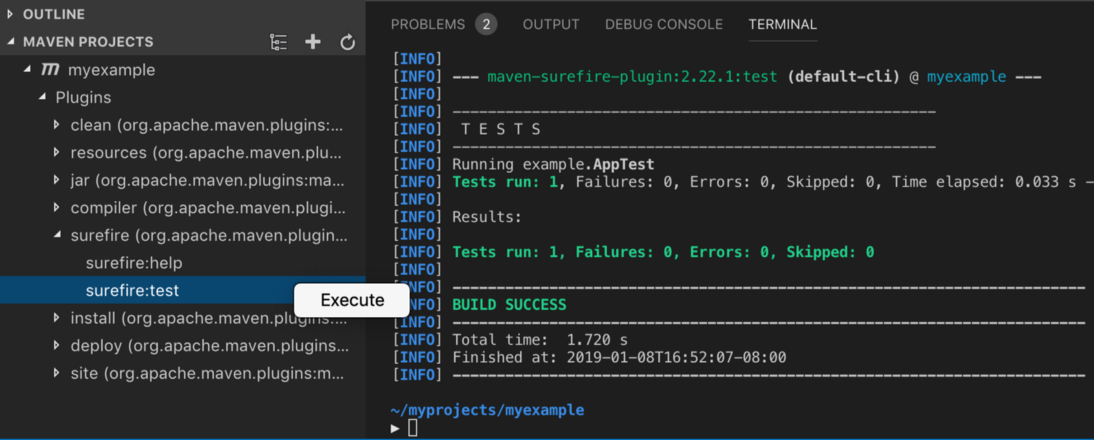Collapse the Plugins folder
The width and height of the screenshot is (1094, 440).
(x=43, y=97)
